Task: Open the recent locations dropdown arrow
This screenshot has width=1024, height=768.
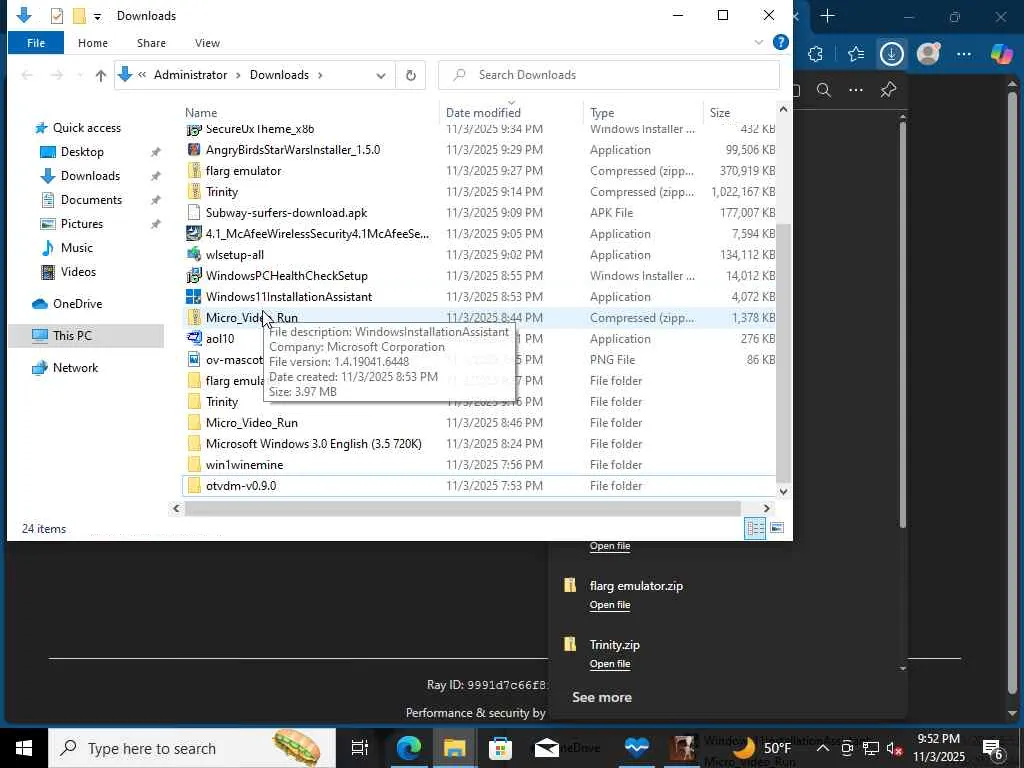Action: 80,75
